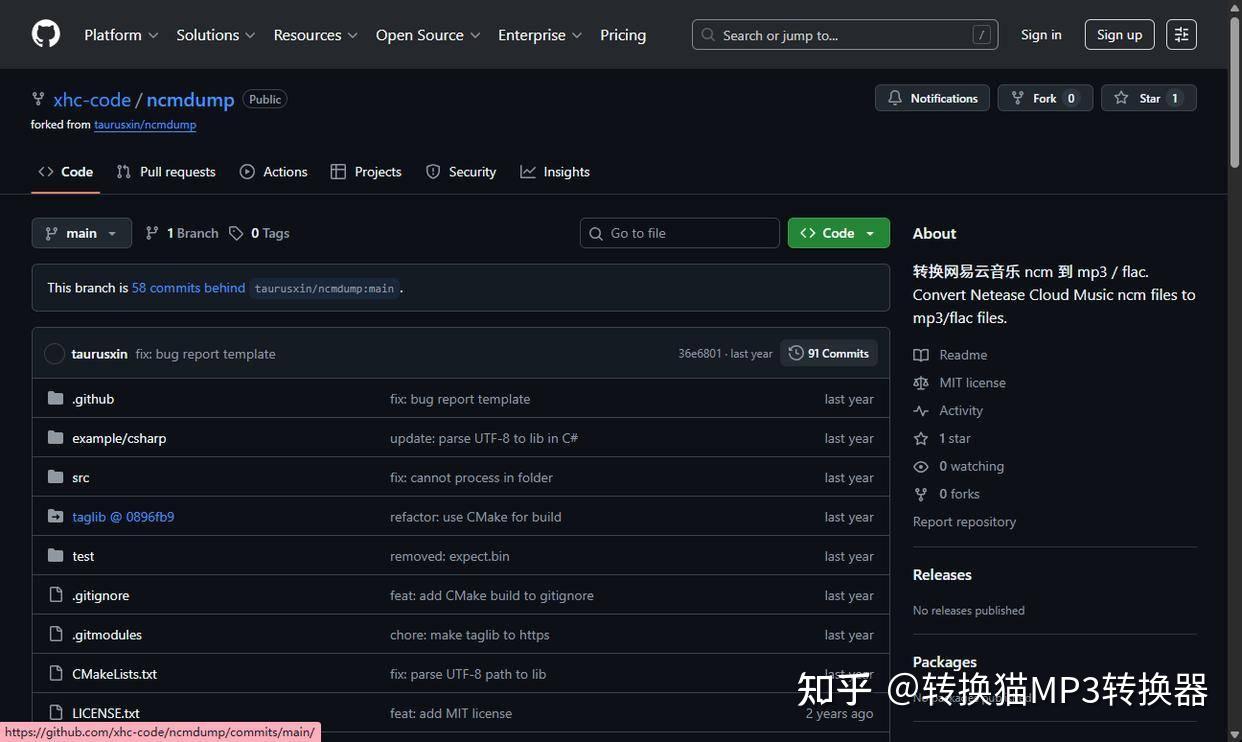Click the Activity pulse icon
The width and height of the screenshot is (1242, 742).
tap(921, 410)
